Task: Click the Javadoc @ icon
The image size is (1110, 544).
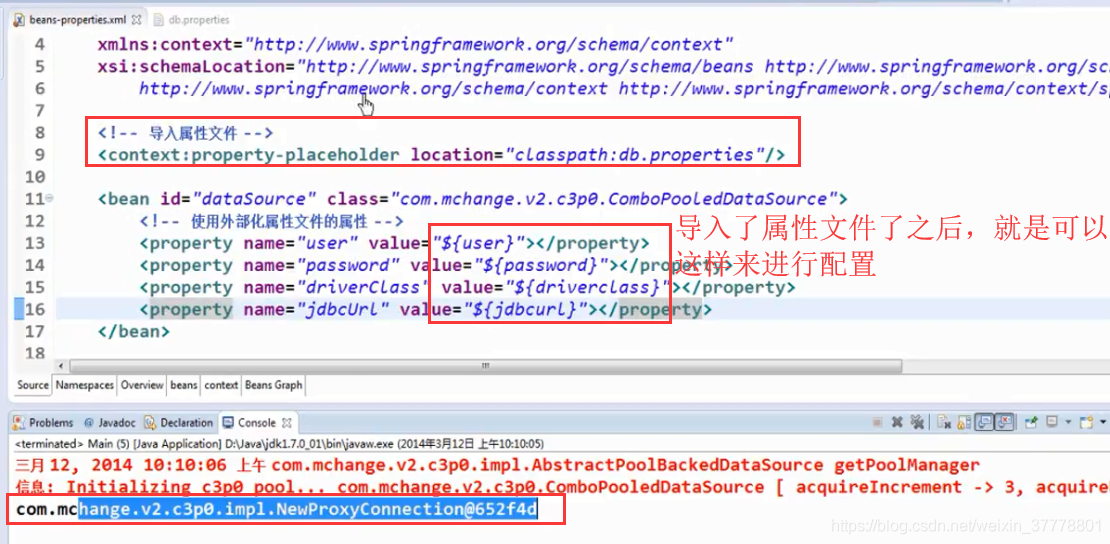Action: coord(88,423)
